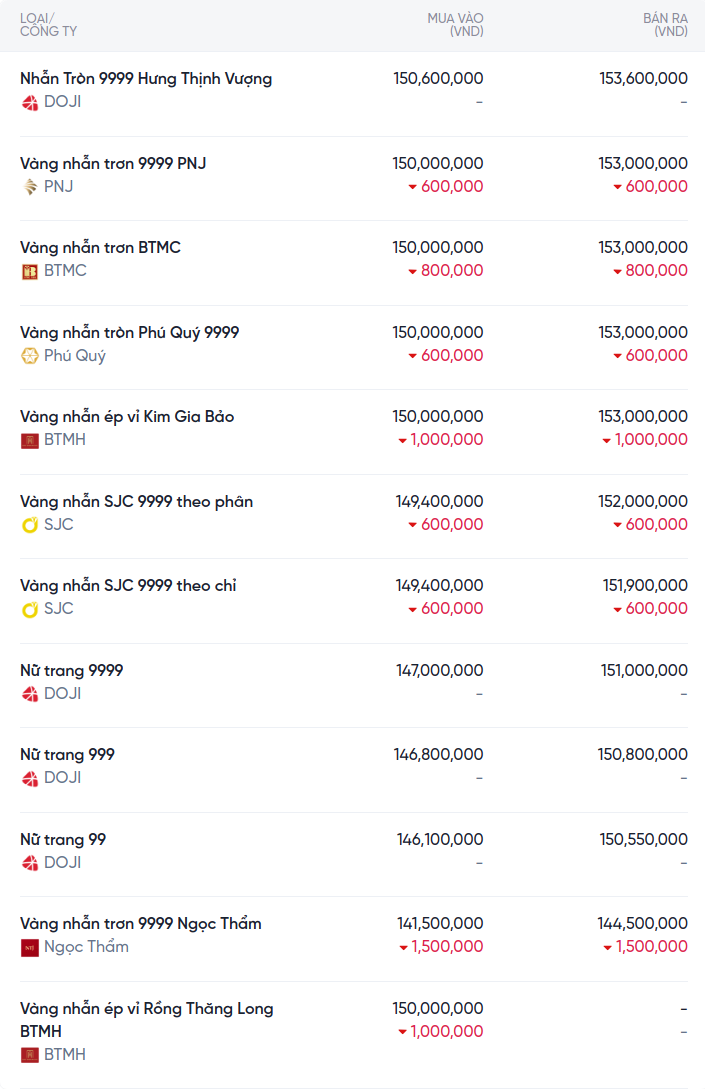Click DOJI logo under Nữ trang 99
The height and width of the screenshot is (1089, 705).
[x=30, y=863]
